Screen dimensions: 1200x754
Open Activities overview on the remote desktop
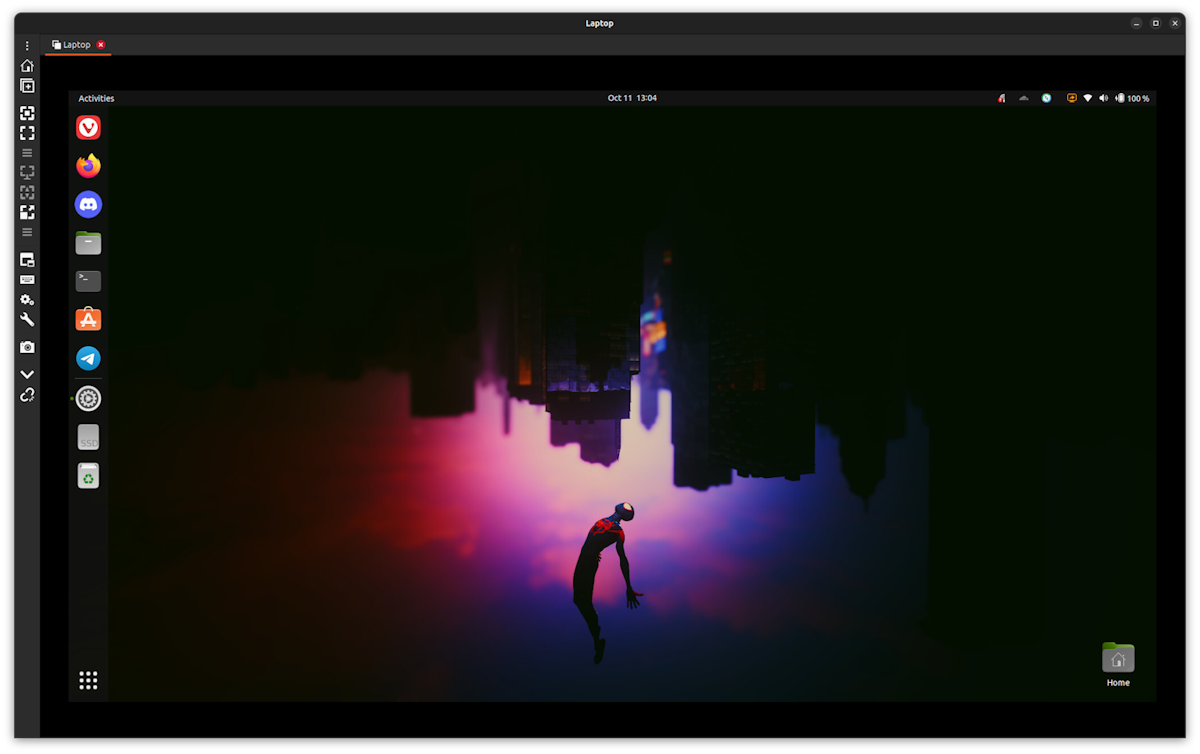click(x=96, y=98)
